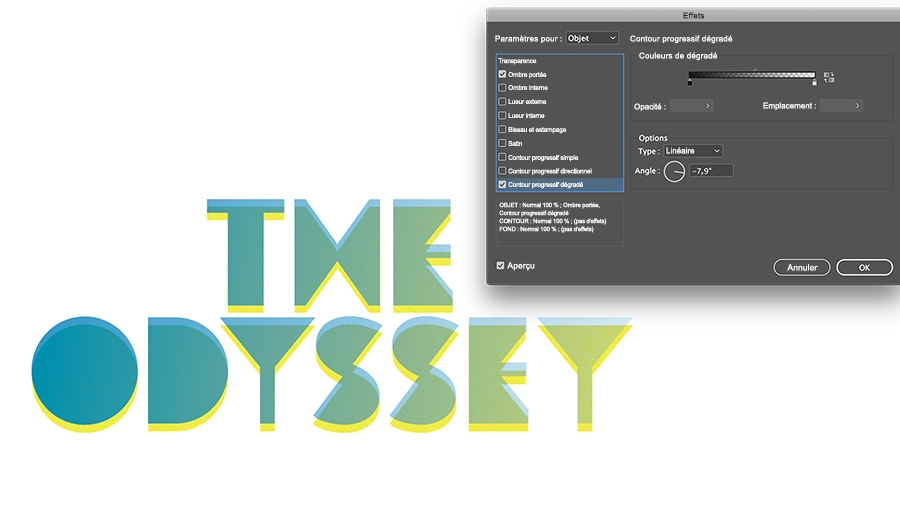
Task: Enable the Contour progressif directionnel checkbox
Action: [502, 171]
